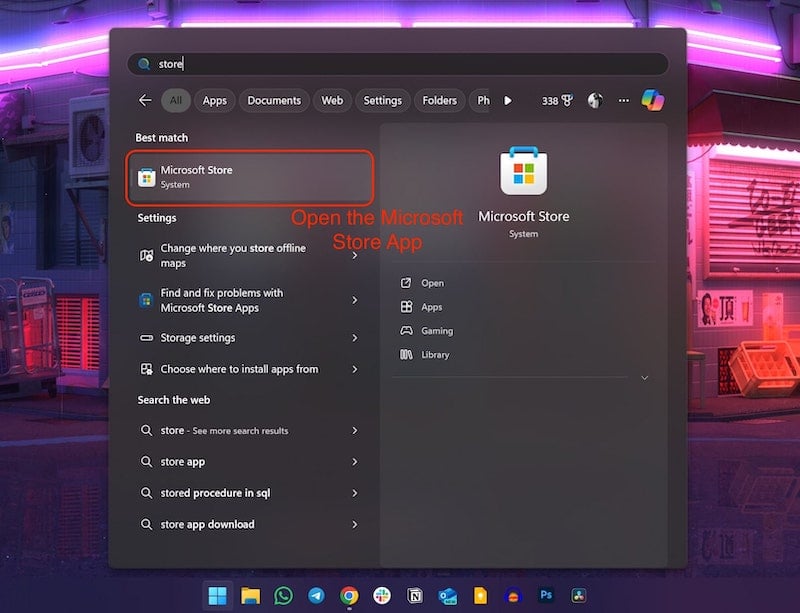This screenshot has width=800, height=613.
Task: Click in the search box containing 'store'
Action: pos(398,64)
